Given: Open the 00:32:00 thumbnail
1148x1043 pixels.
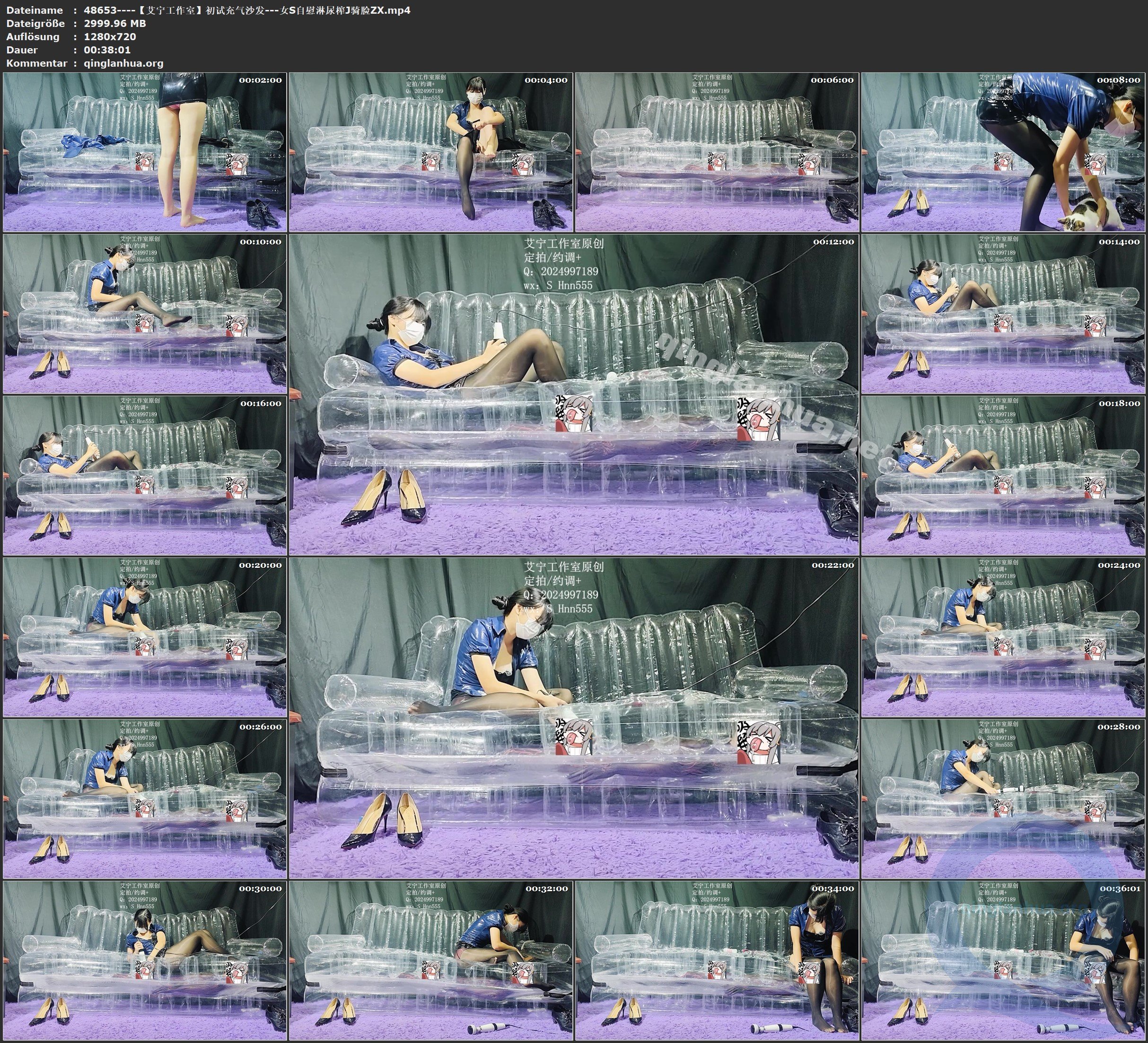Looking at the screenshot, I should [431, 960].
